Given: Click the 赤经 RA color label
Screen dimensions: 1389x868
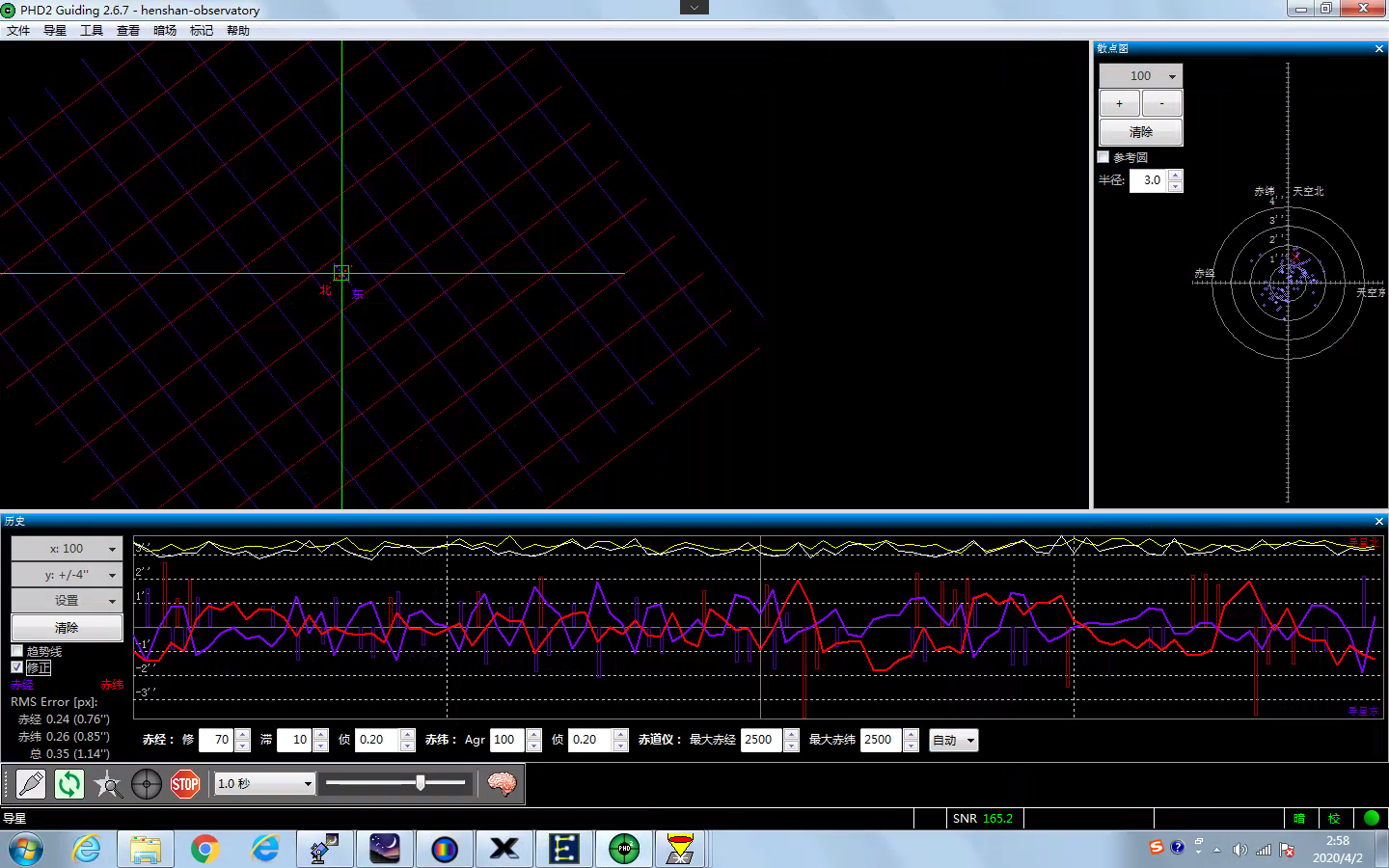Looking at the screenshot, I should [x=22, y=685].
